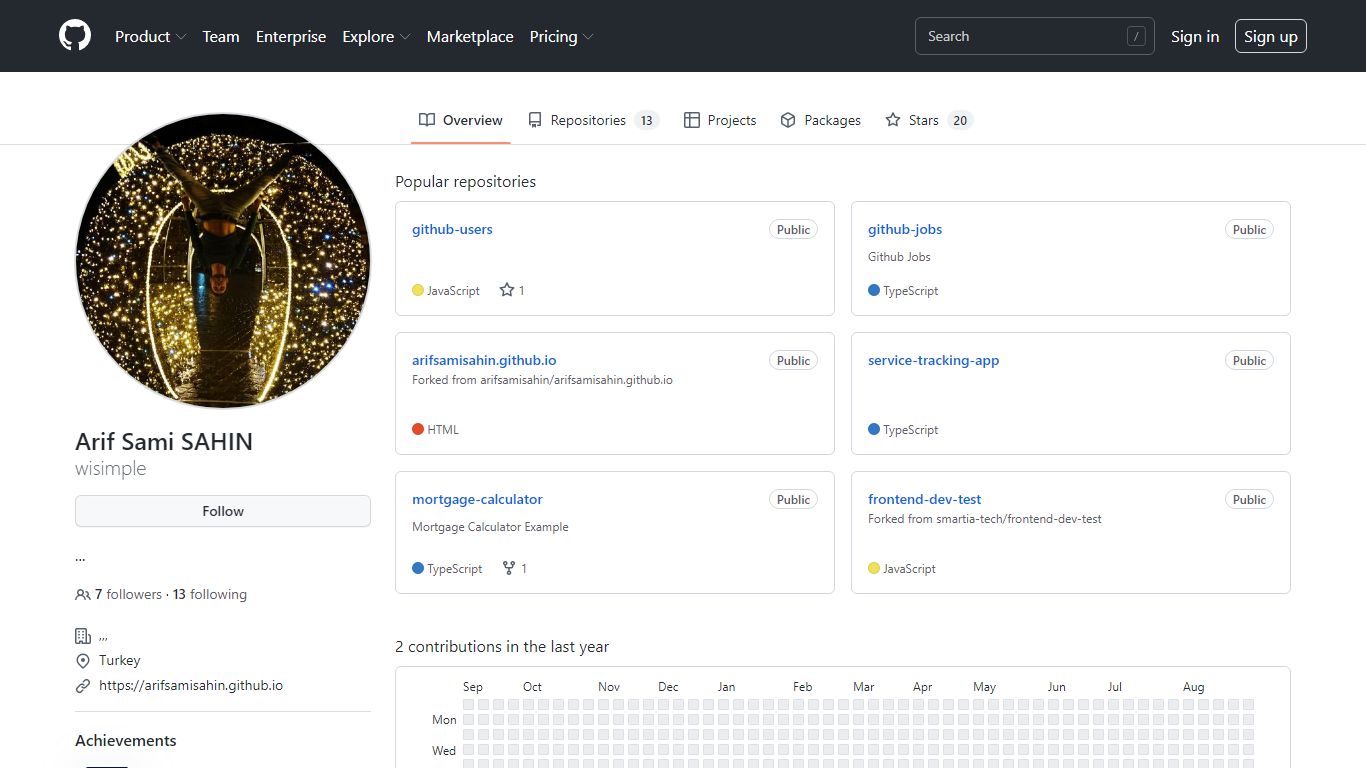Click 'Mortgage Calculator Example' description text
Screen dimensions: 1366x768
point(490,527)
